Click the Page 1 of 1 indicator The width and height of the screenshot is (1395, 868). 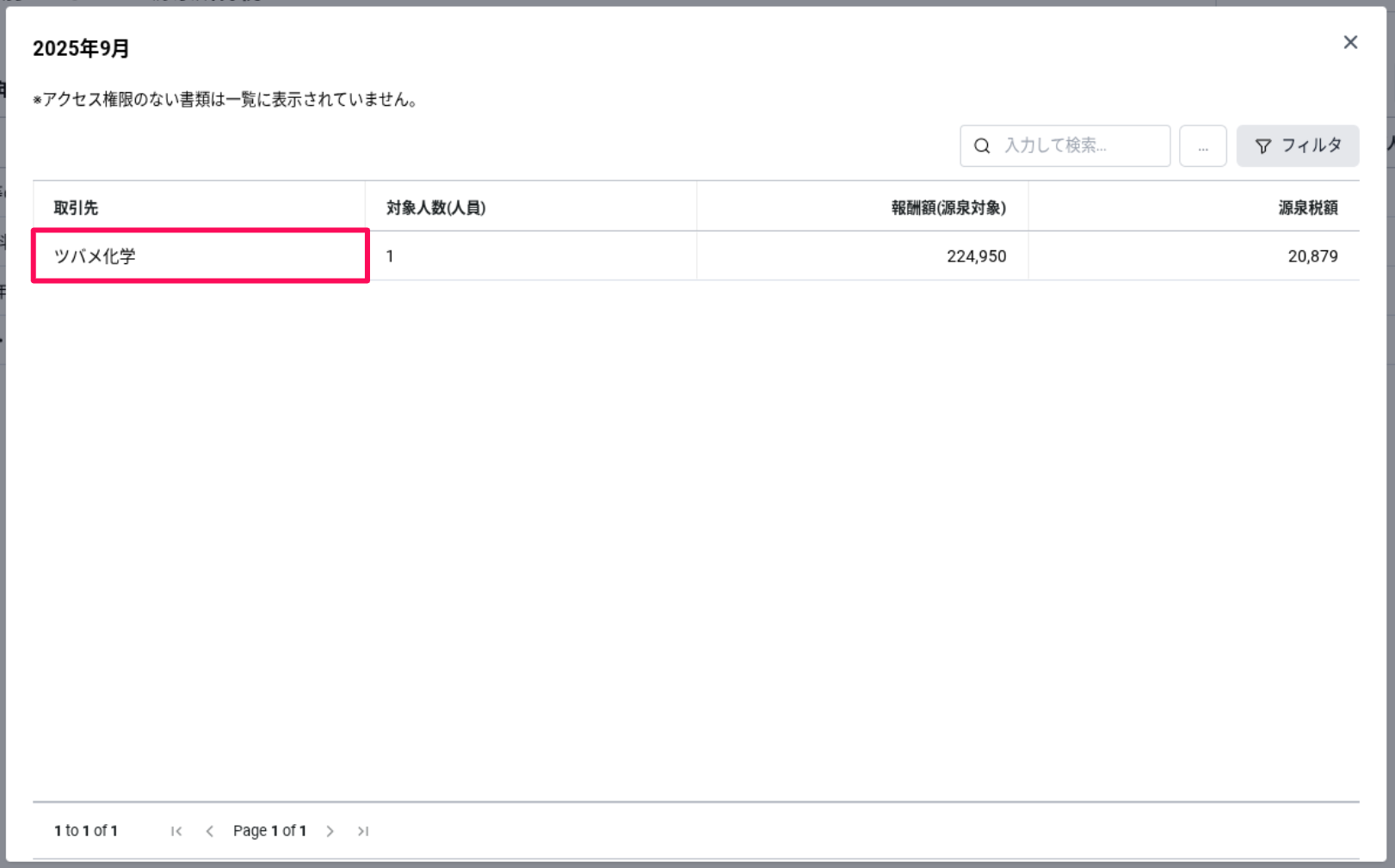(269, 831)
